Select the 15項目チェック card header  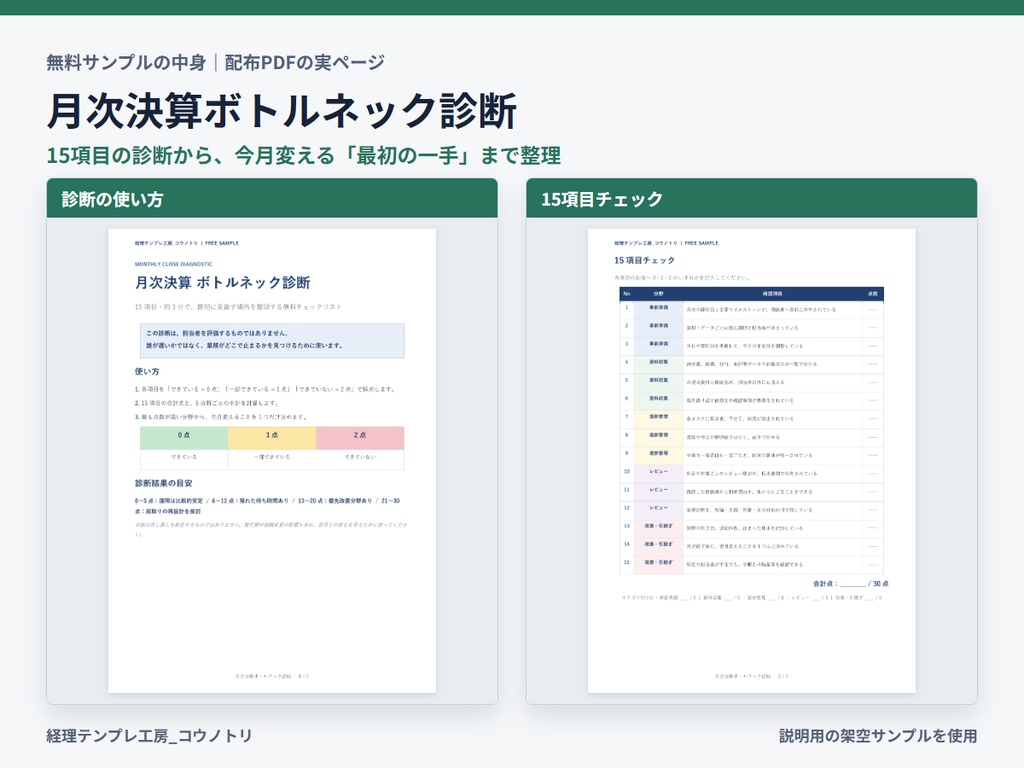(752, 199)
